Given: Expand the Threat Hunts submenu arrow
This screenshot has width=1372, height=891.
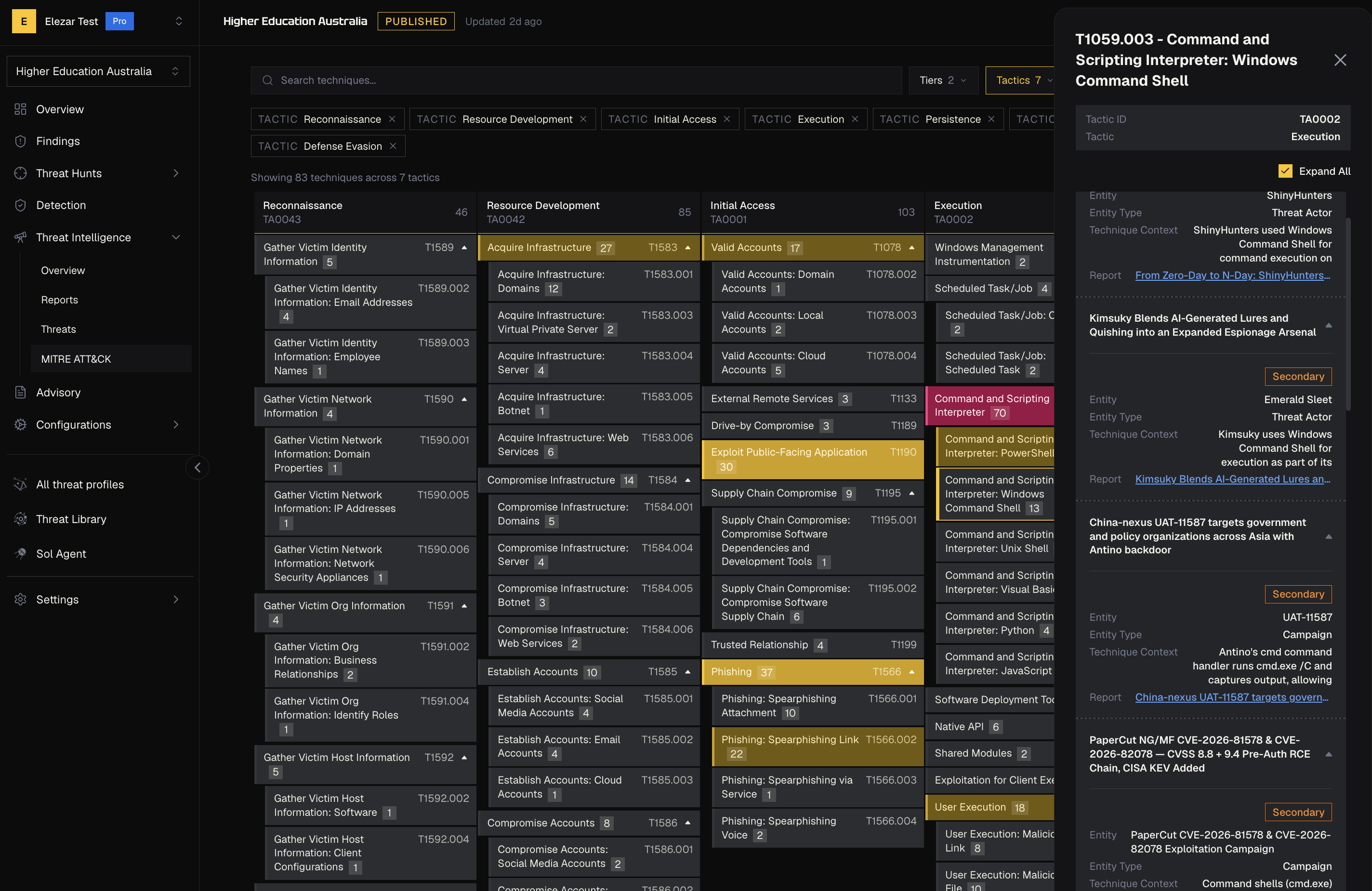Looking at the screenshot, I should (x=176, y=173).
